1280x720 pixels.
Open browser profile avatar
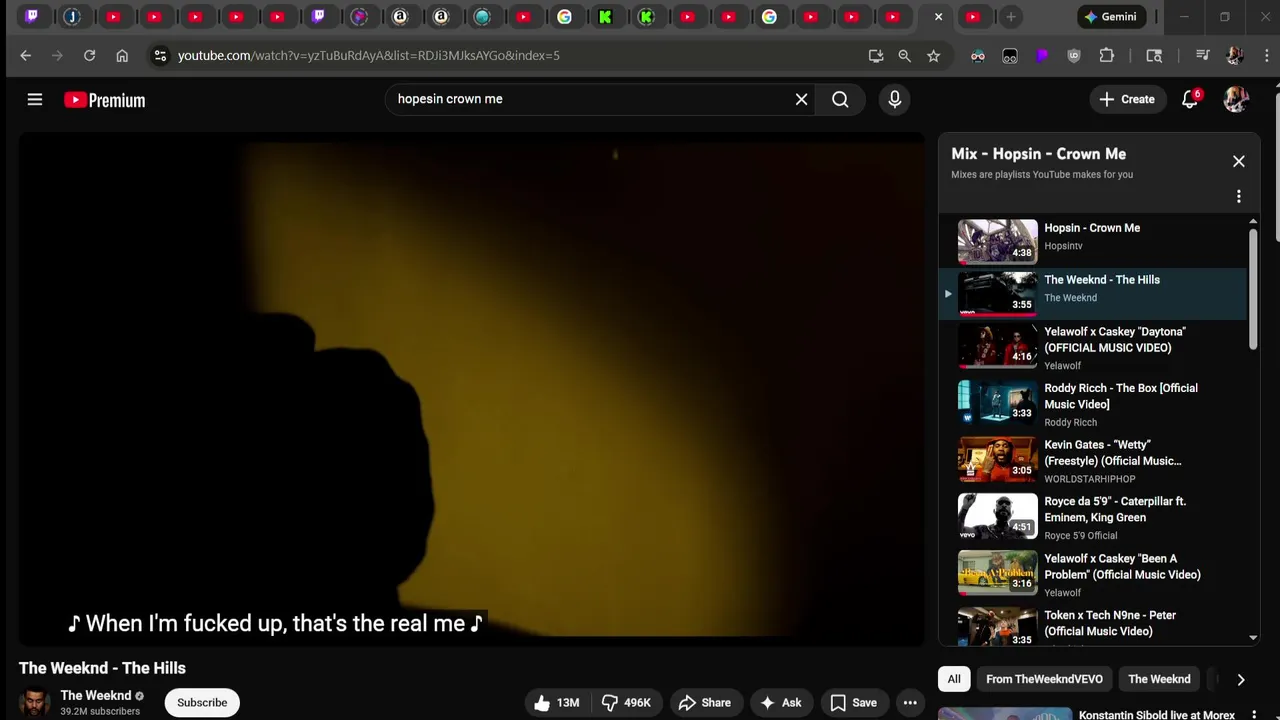coord(1234,55)
